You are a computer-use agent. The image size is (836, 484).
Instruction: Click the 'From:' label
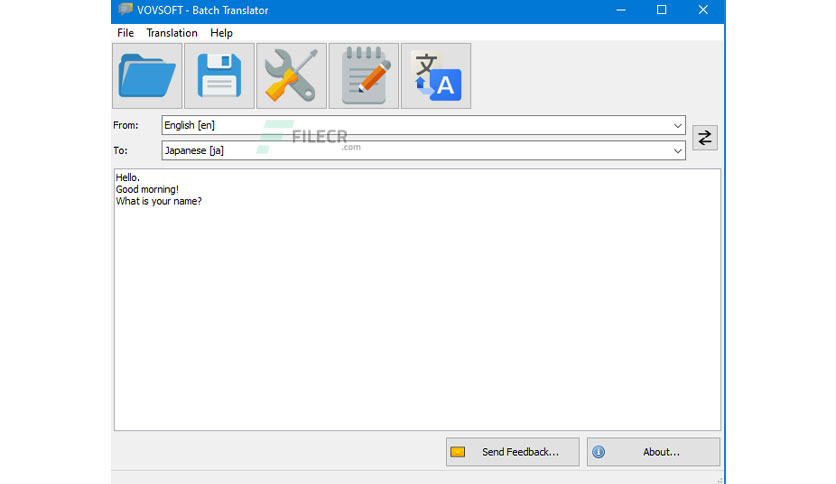(x=126, y=125)
